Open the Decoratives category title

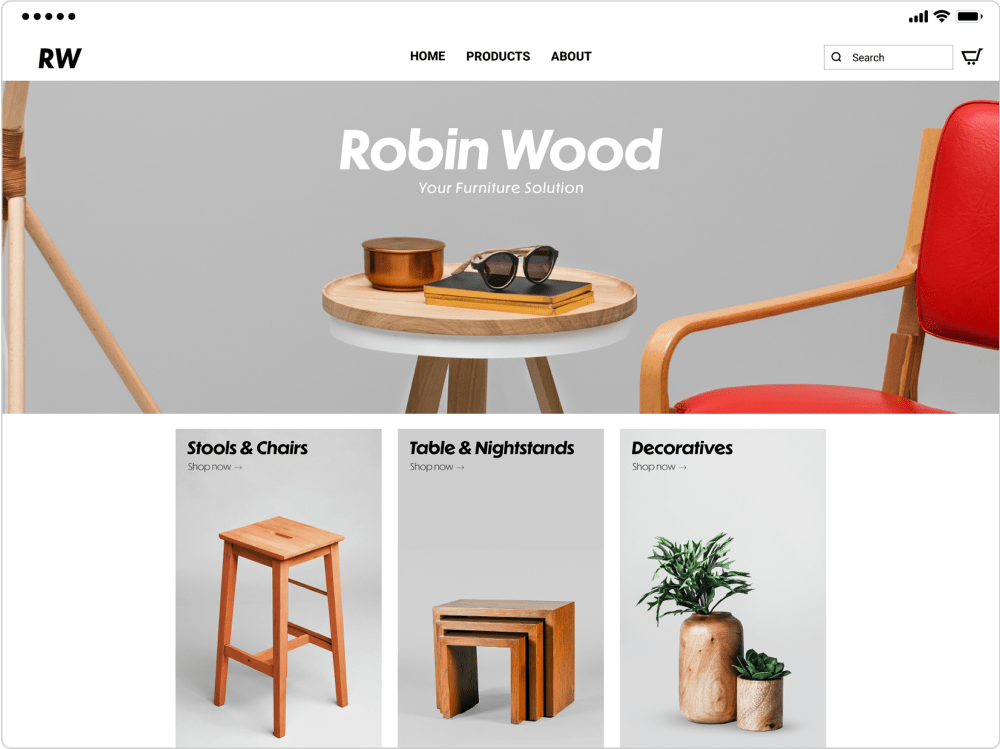(682, 448)
